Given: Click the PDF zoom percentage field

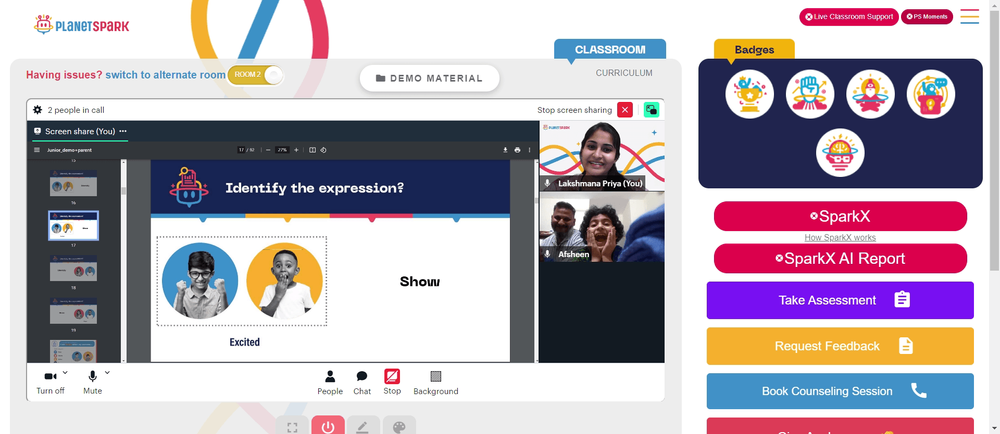Looking at the screenshot, I should (282, 150).
